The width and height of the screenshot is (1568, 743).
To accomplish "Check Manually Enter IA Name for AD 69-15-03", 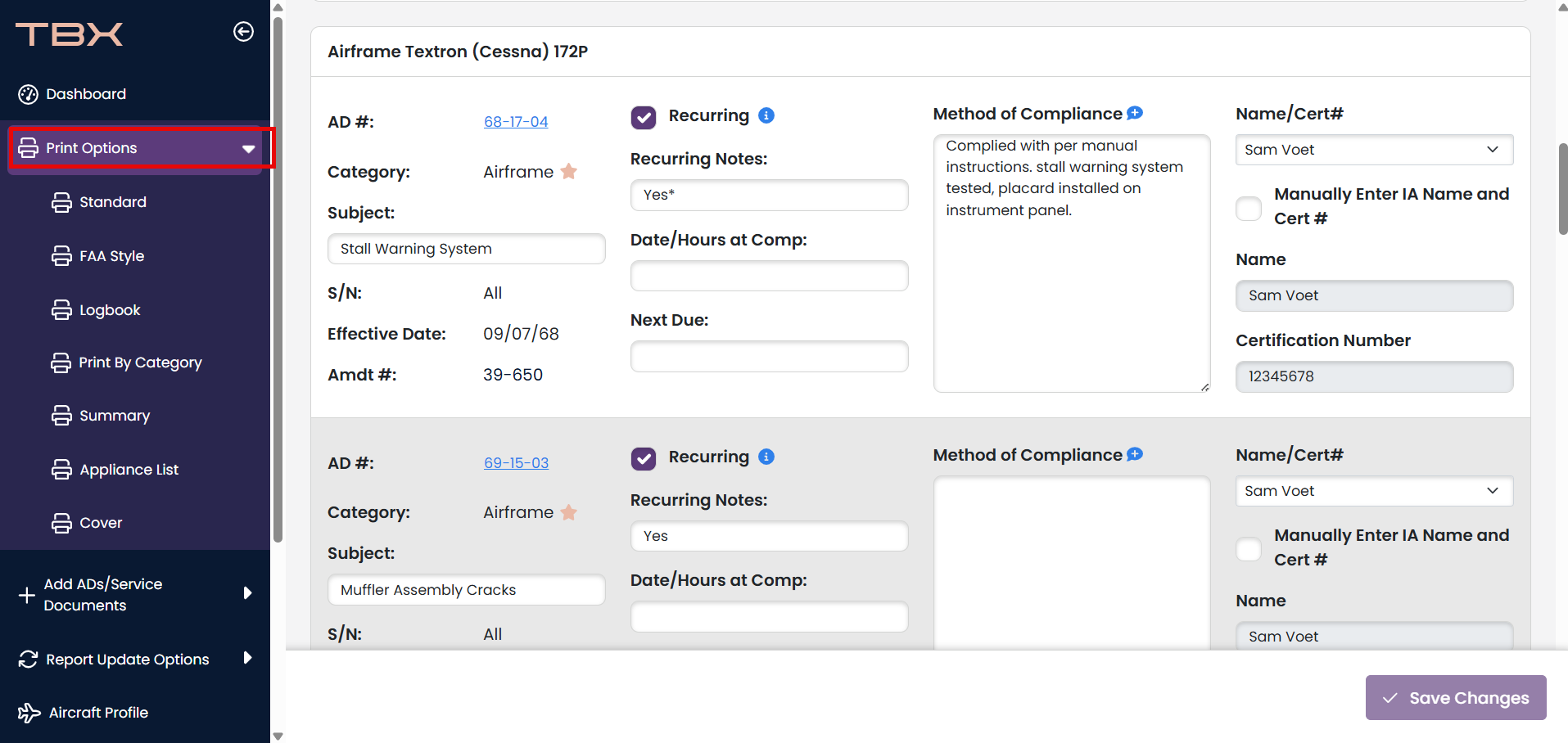I will 1249,549.
